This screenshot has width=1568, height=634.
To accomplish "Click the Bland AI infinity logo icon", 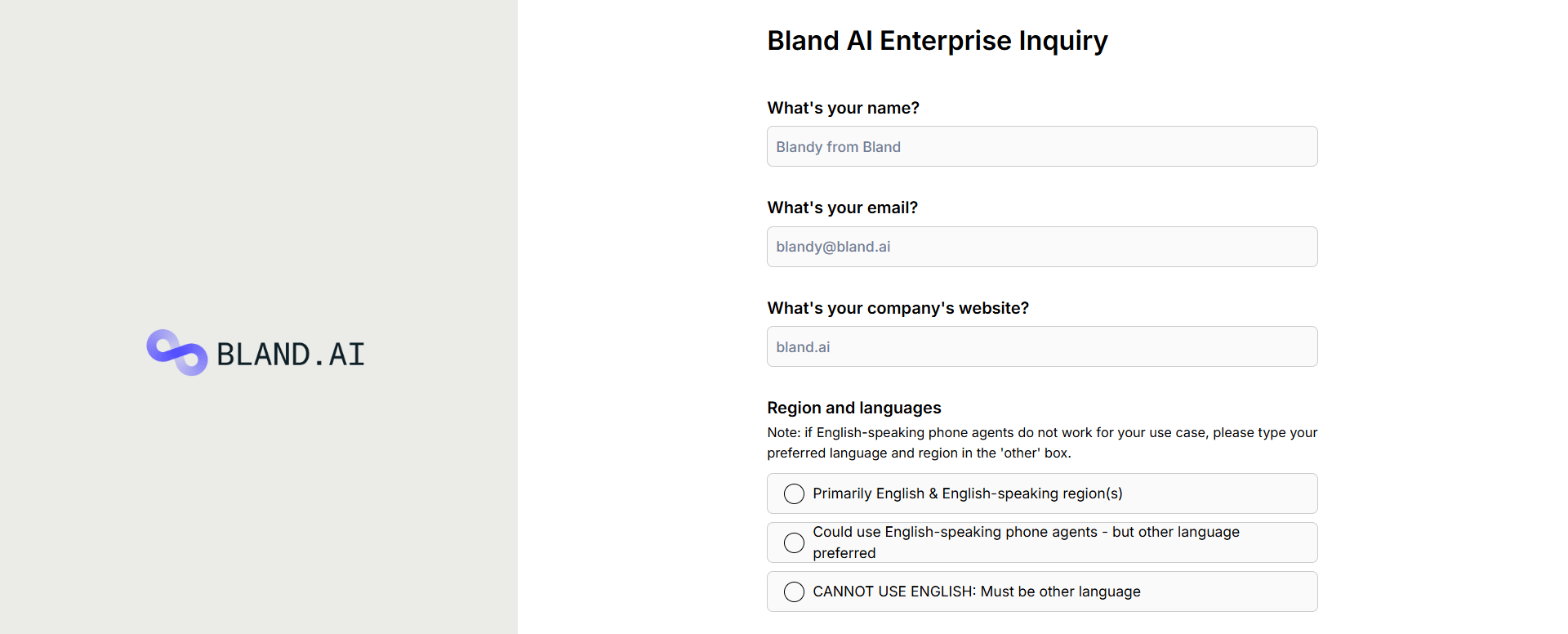I will tap(176, 352).
